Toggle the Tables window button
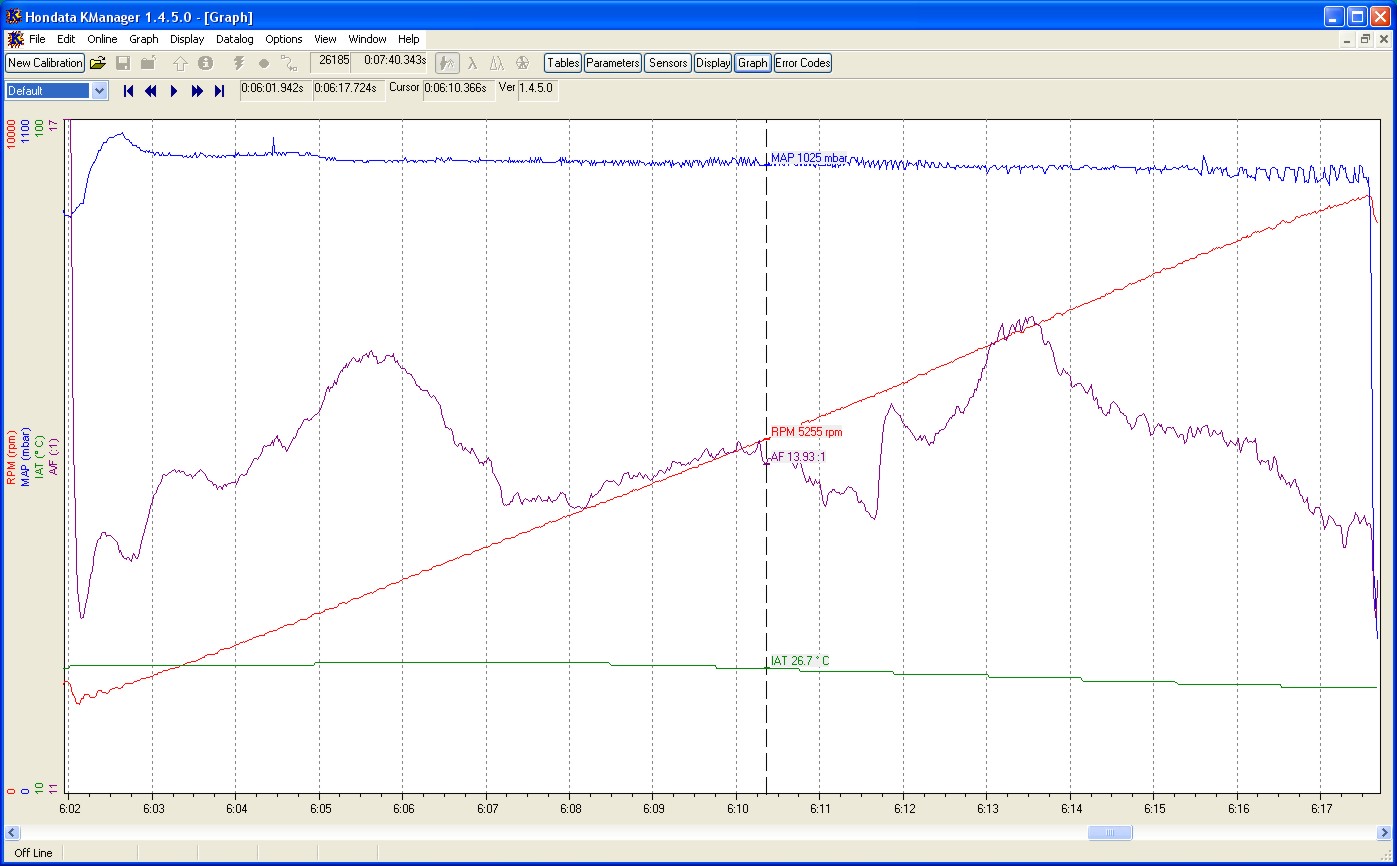This screenshot has width=1397, height=866. (x=563, y=63)
